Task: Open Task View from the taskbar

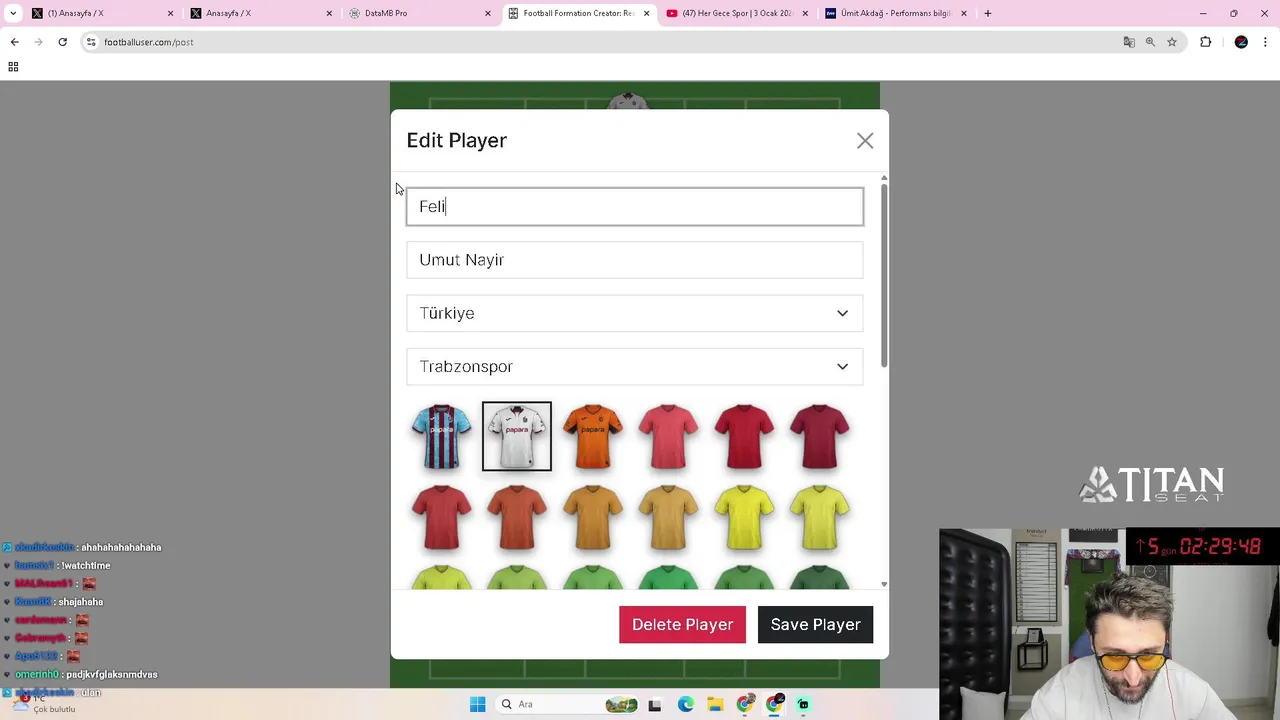Action: click(655, 704)
